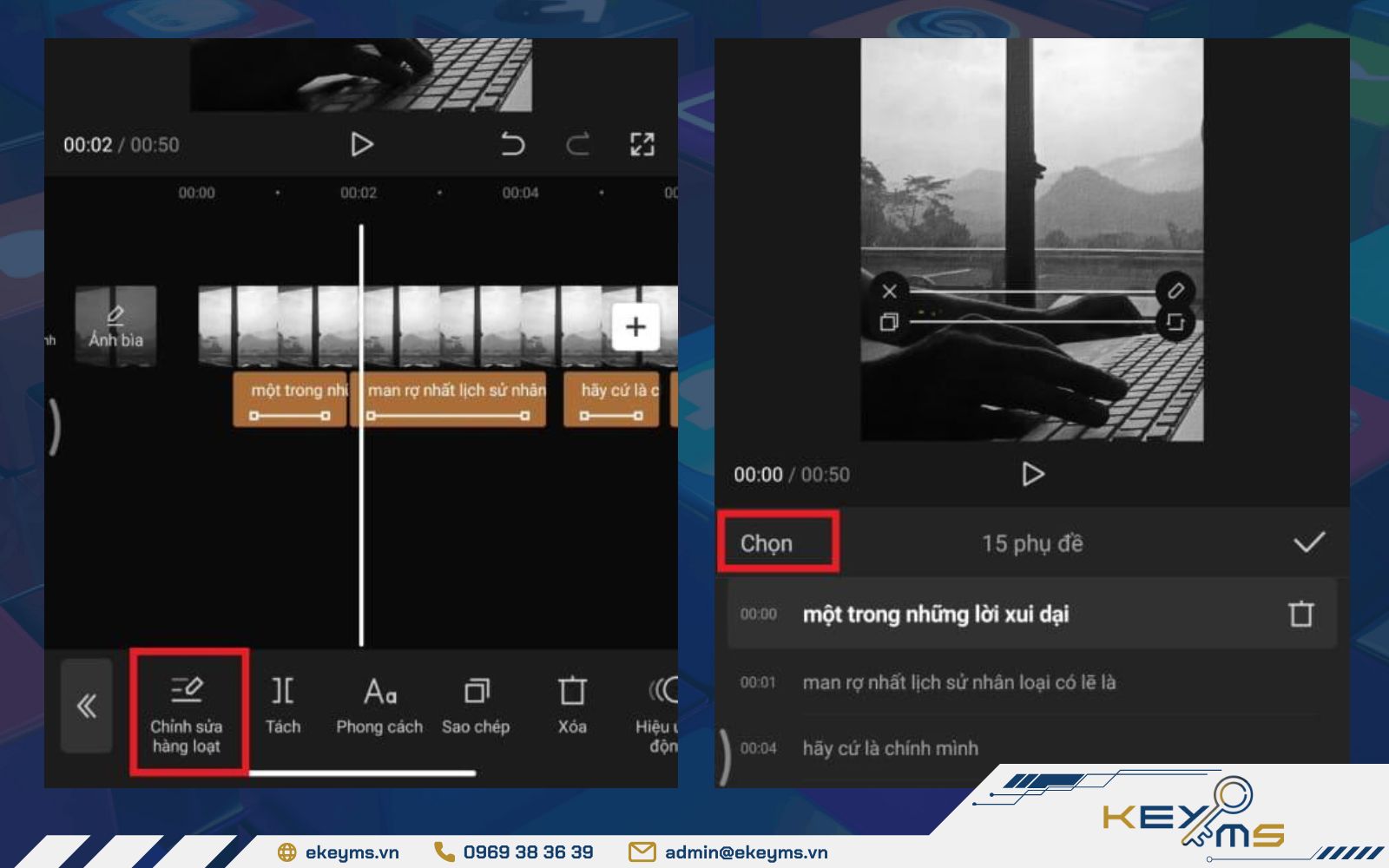Open Phong cách text style tool
Image resolution: width=1389 pixels, height=868 pixels.
coord(379,707)
